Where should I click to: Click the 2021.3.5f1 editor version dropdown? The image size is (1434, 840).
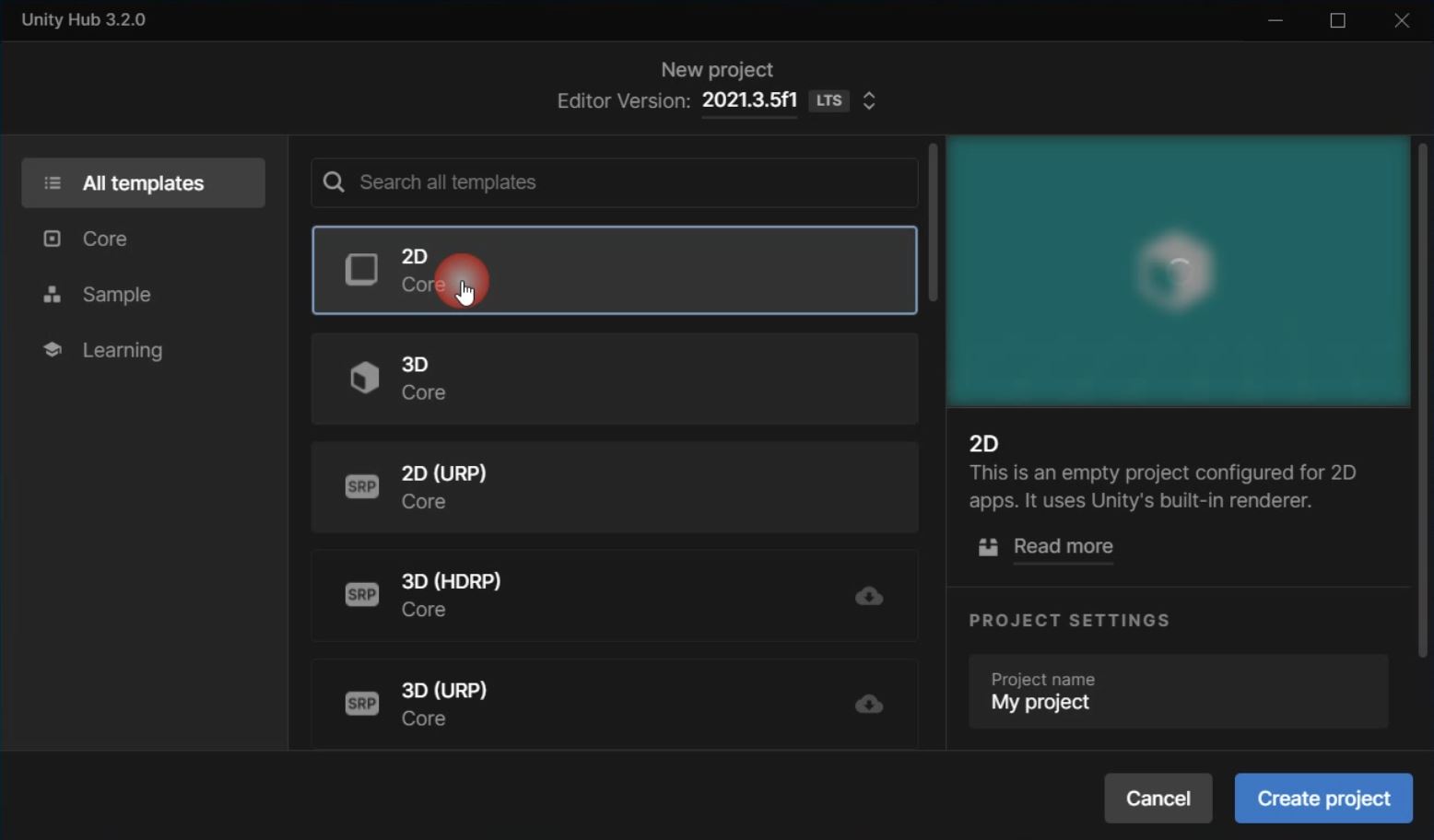(748, 100)
